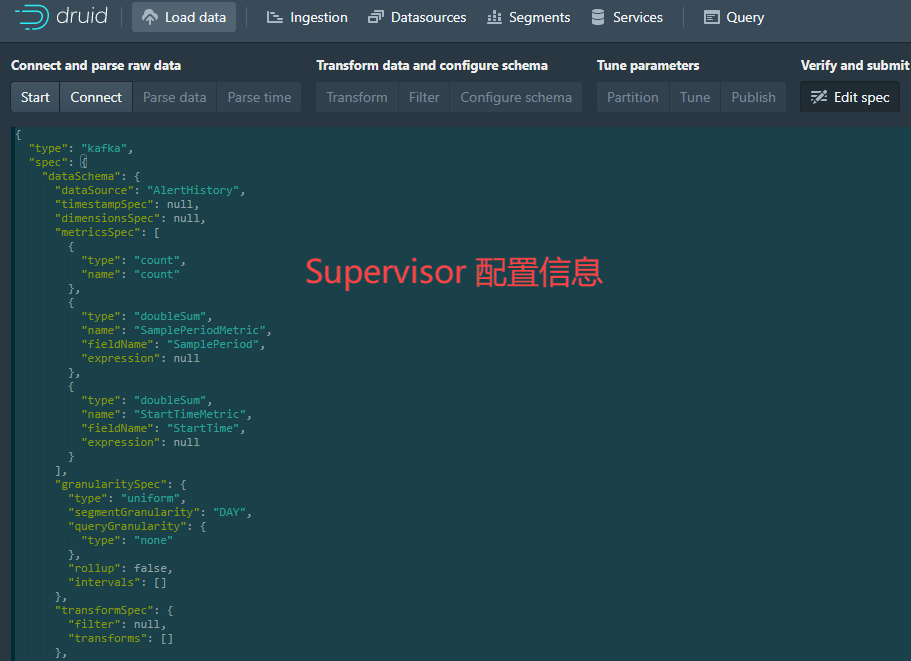Click the "StartTime" fieldName value
The width and height of the screenshot is (911, 661).
tap(203, 428)
